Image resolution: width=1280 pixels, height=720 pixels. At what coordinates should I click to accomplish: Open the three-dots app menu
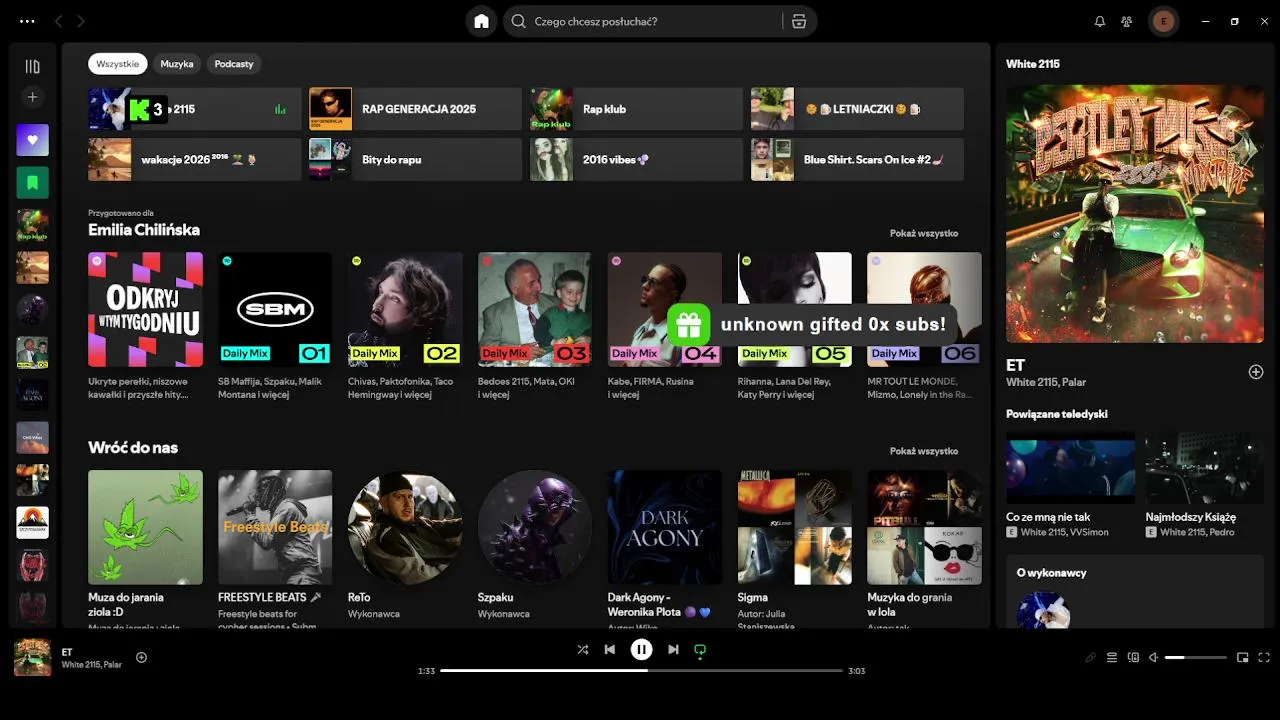[27, 21]
